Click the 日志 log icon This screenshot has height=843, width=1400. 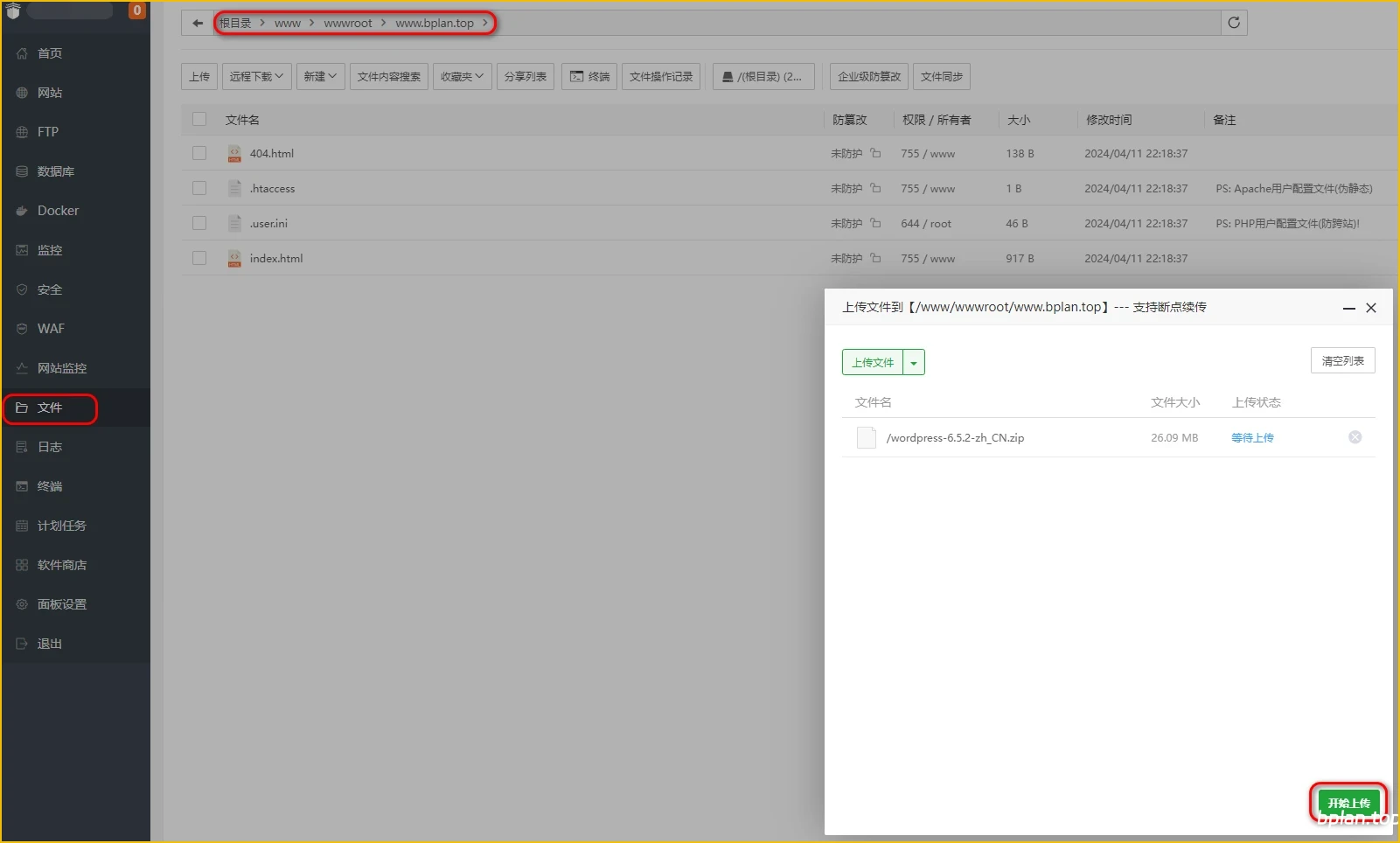tap(22, 447)
